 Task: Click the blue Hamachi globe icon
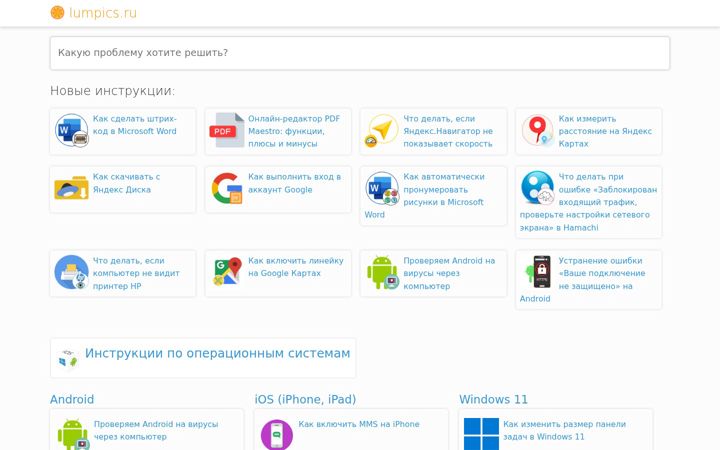pos(537,188)
